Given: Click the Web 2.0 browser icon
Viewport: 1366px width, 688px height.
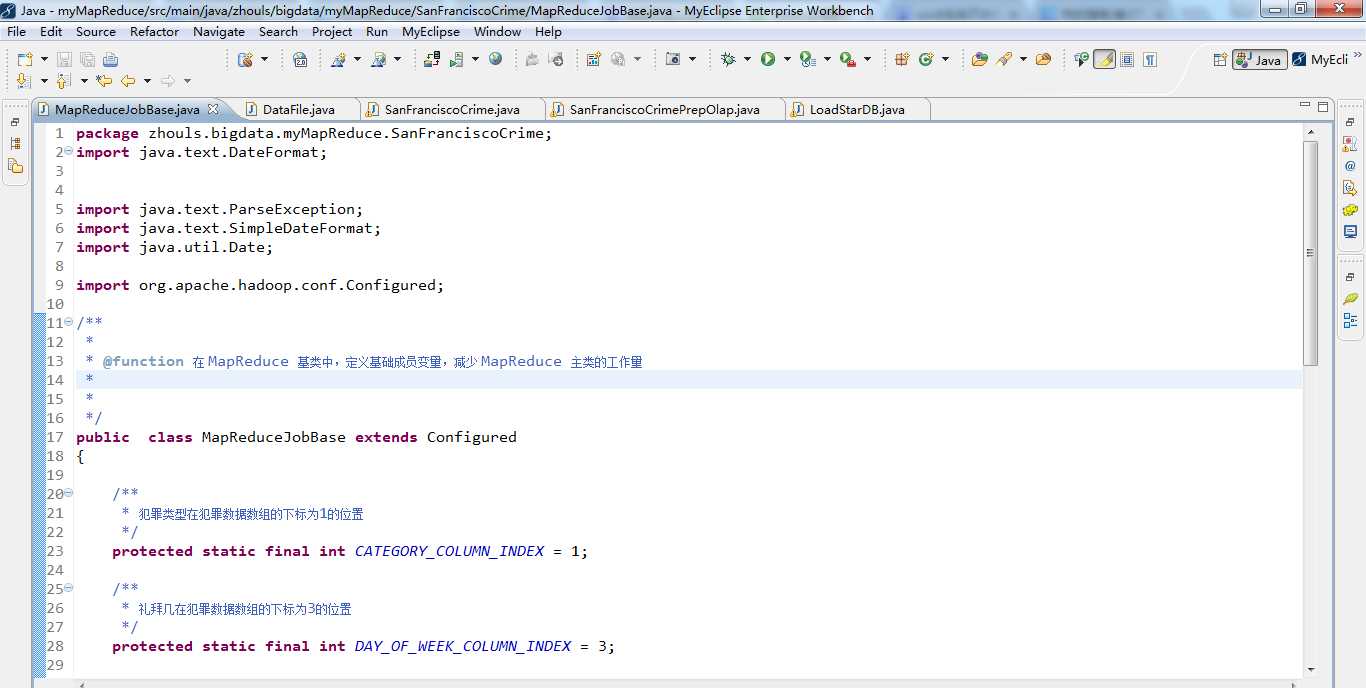Looking at the screenshot, I should [x=300, y=59].
